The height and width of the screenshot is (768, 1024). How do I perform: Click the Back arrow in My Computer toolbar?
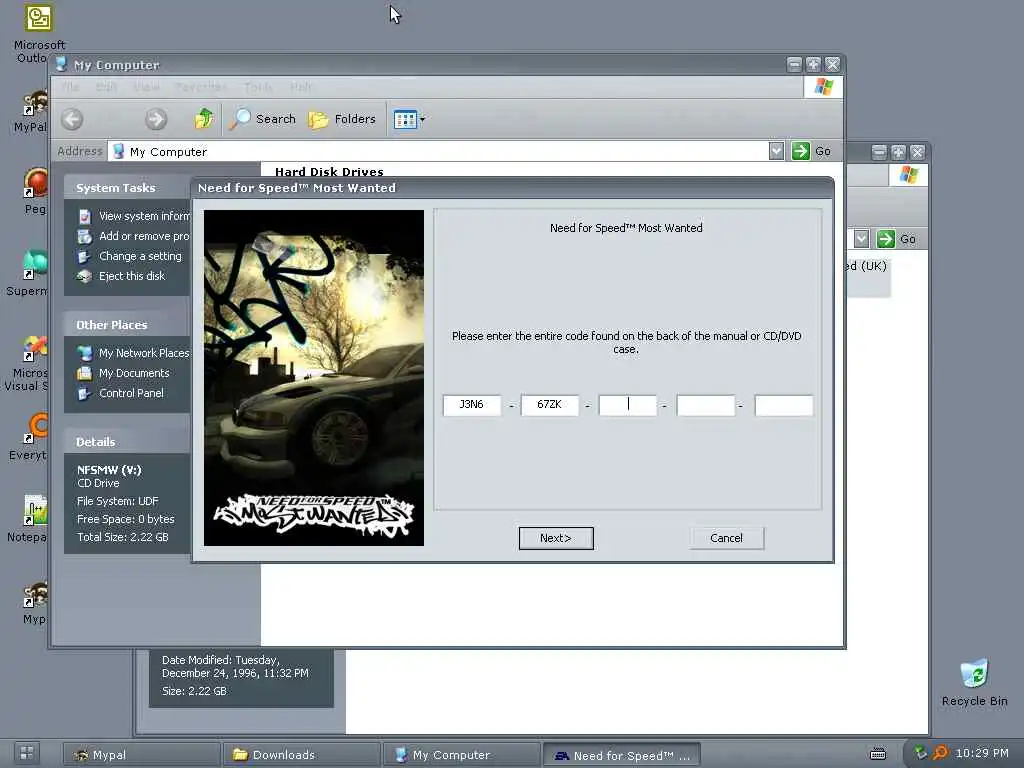point(72,119)
